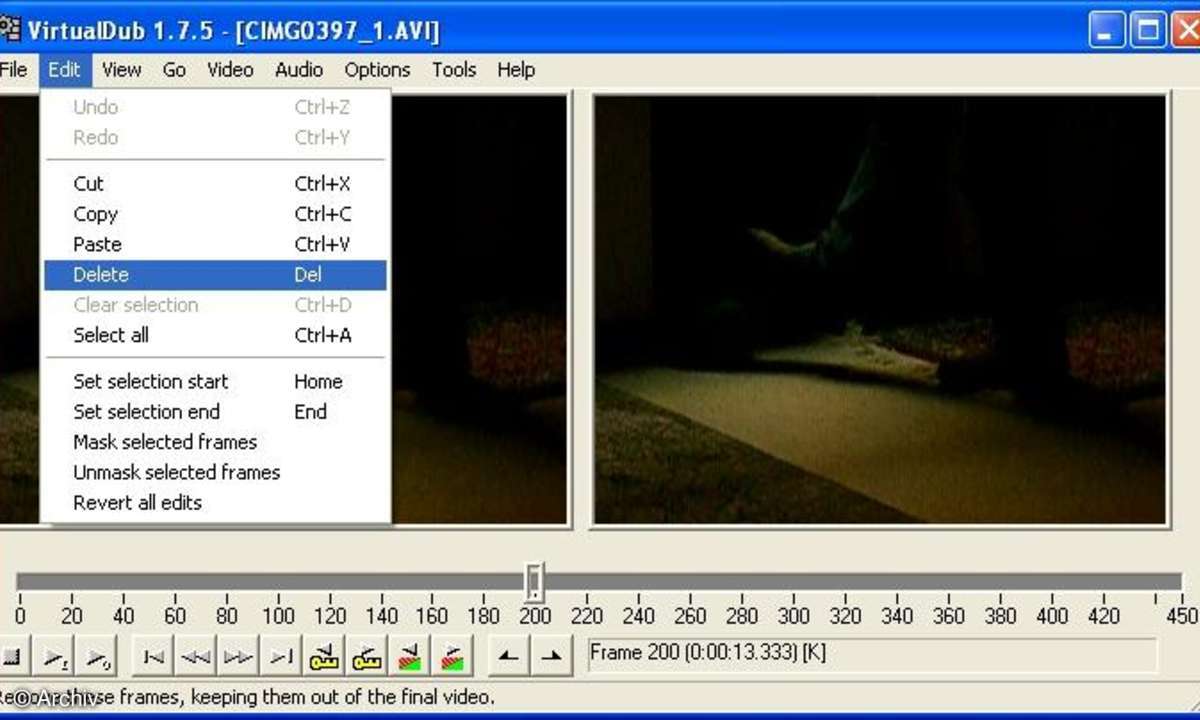Screen dimensions: 1200x720
Task: Click the timeline at frame 100 mark
Action: 278,616
